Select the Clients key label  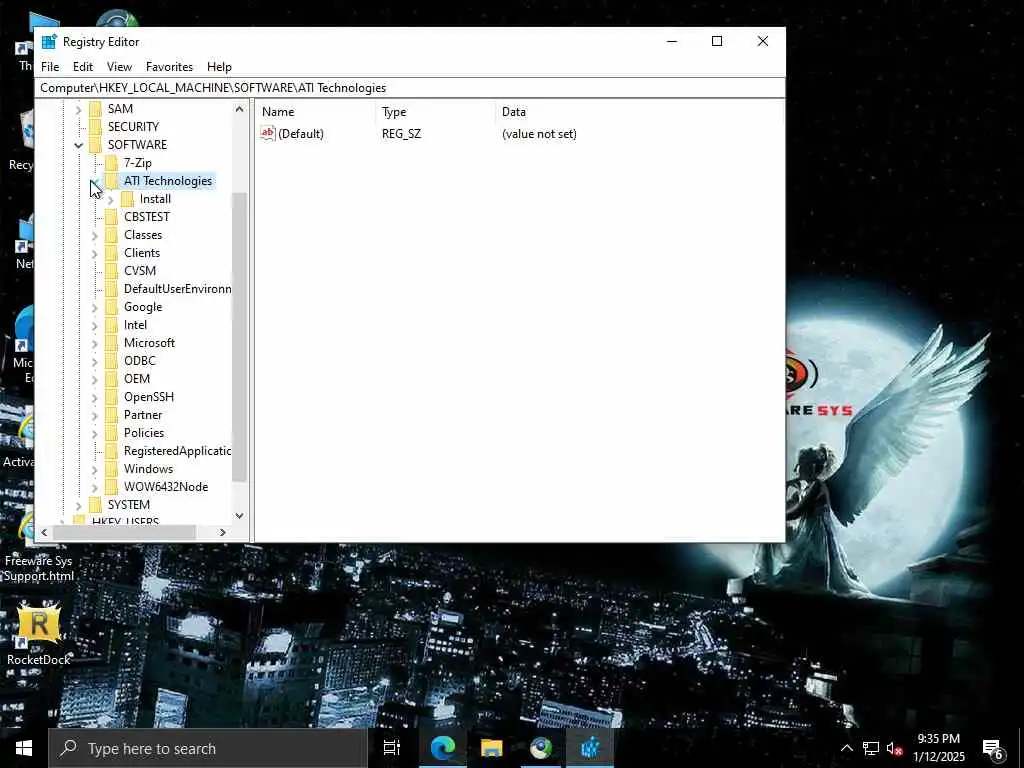[x=142, y=253]
